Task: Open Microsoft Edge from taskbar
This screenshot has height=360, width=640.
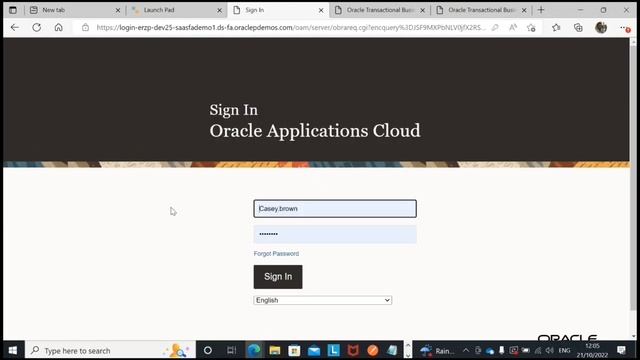Action: [254, 350]
